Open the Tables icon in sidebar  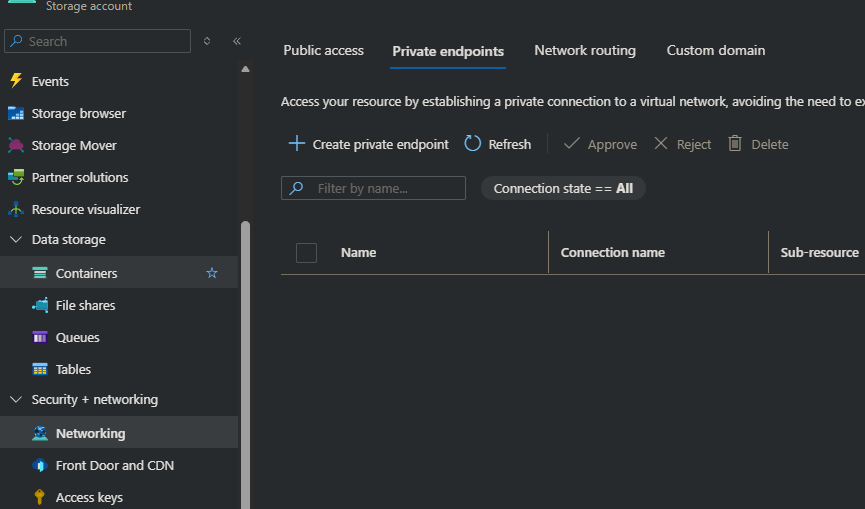coord(40,369)
